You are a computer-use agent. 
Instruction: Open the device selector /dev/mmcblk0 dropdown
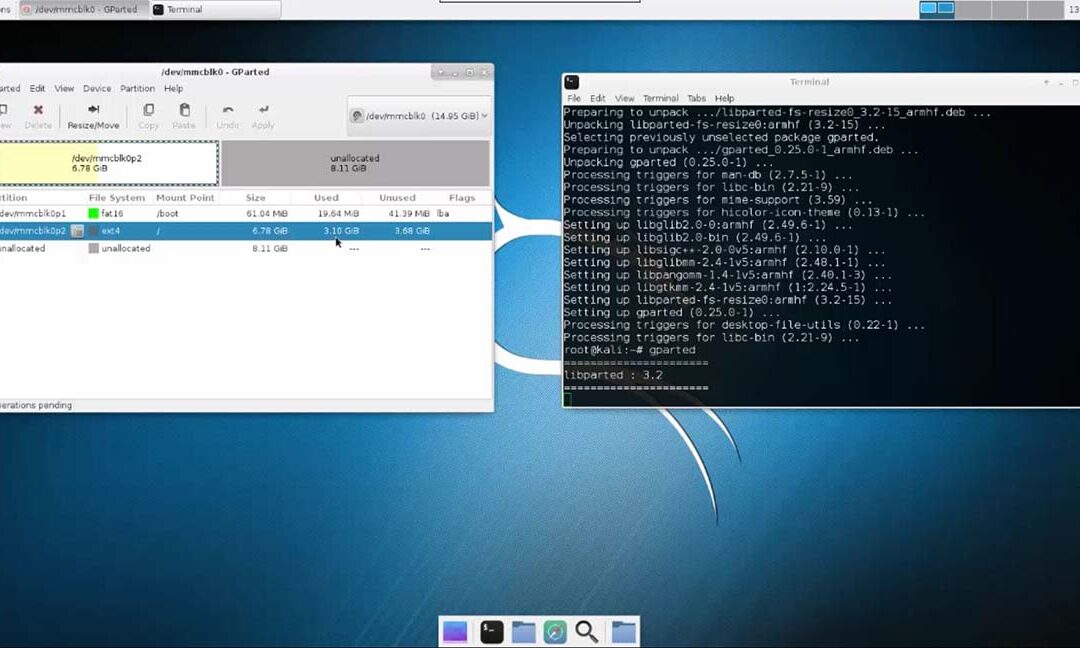click(419, 116)
